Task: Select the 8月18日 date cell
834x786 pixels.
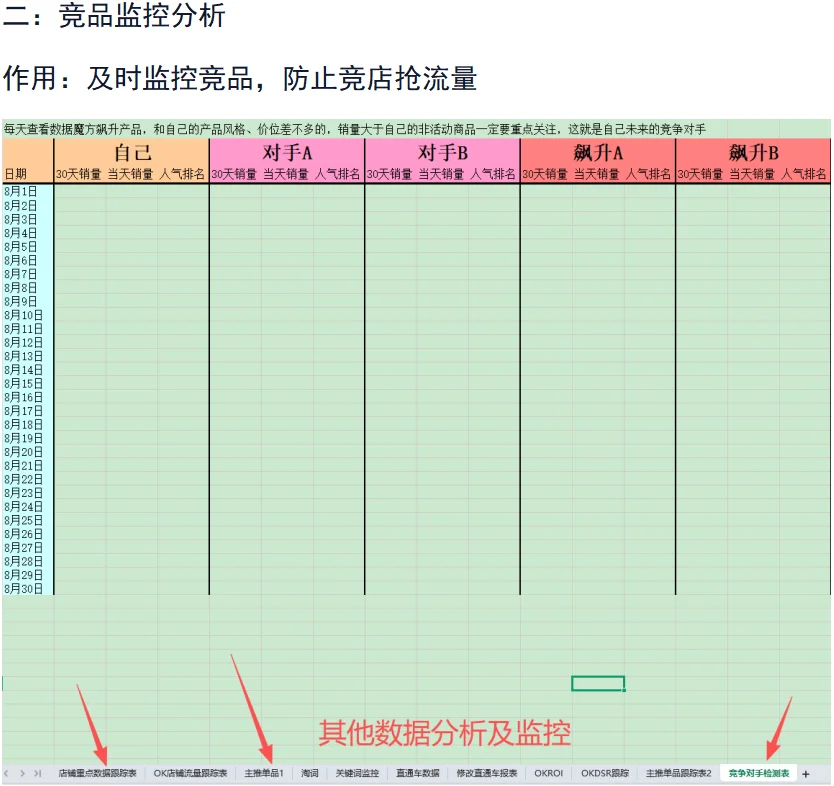Action: coord(28,424)
